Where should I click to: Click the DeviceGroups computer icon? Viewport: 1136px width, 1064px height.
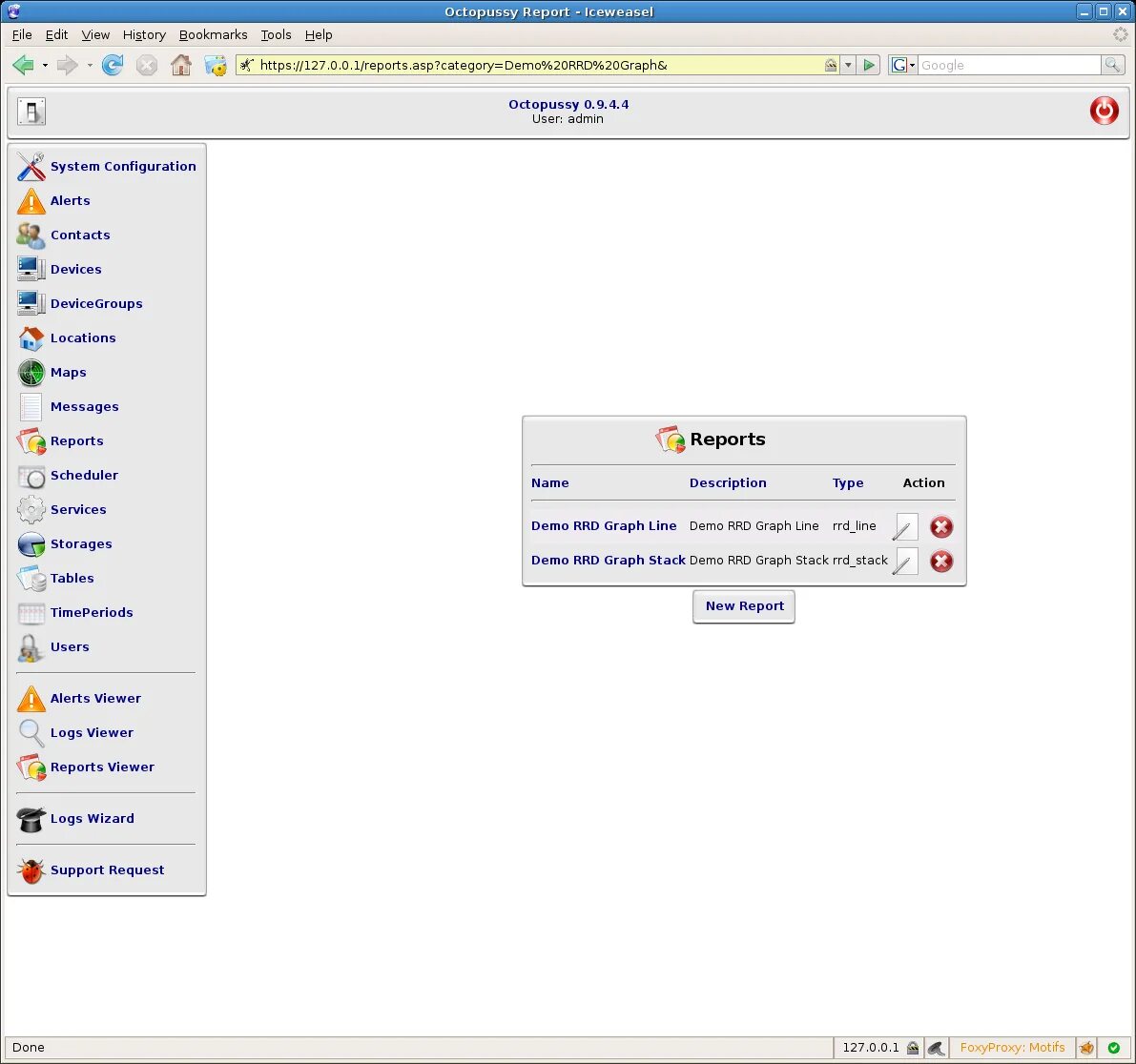(31, 303)
